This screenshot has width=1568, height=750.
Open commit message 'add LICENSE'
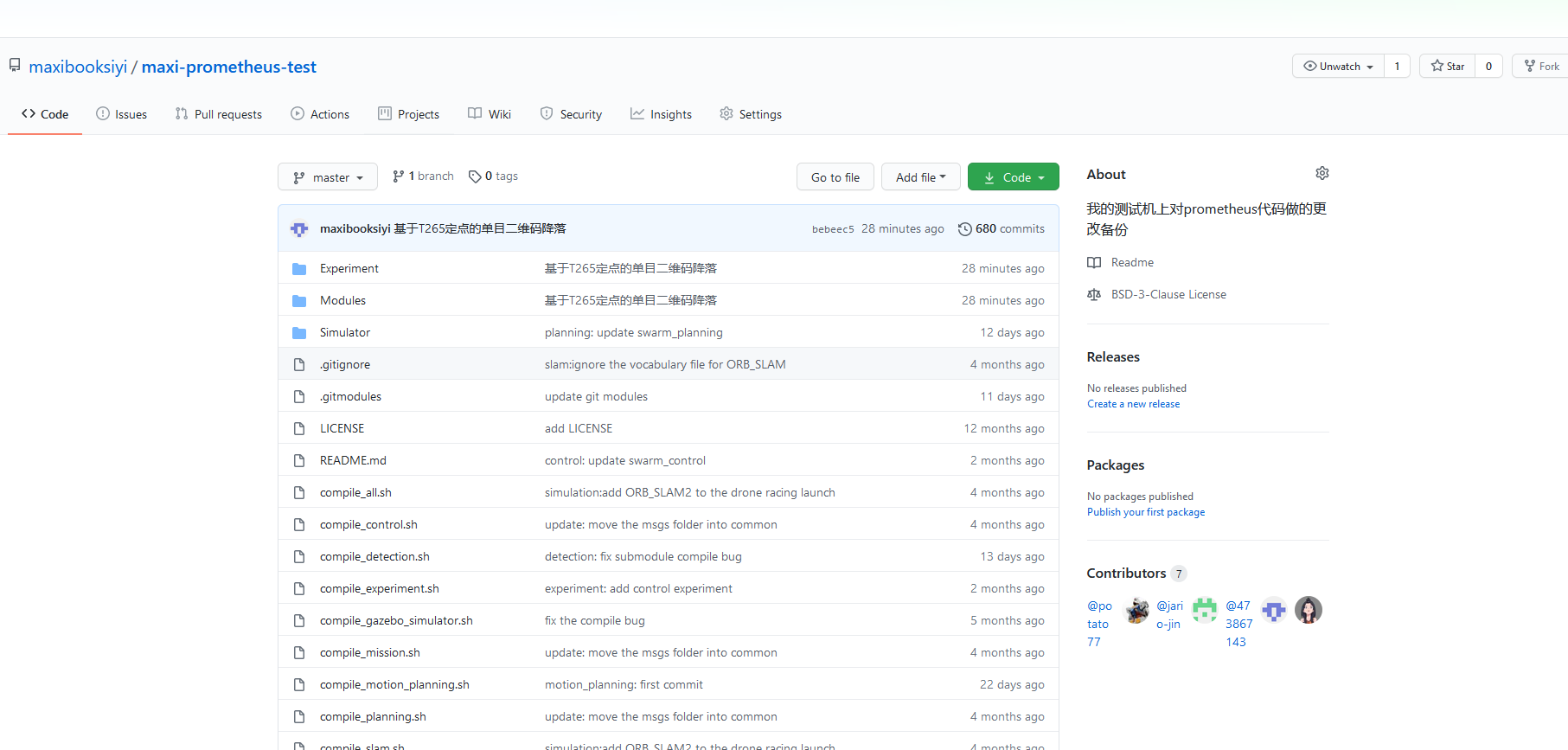click(x=579, y=429)
